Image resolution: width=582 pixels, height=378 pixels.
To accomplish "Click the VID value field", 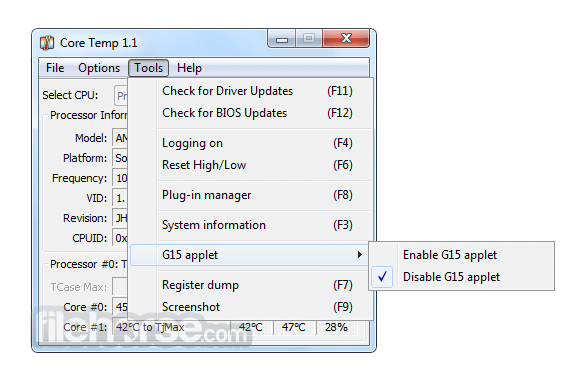I will pos(120,198).
